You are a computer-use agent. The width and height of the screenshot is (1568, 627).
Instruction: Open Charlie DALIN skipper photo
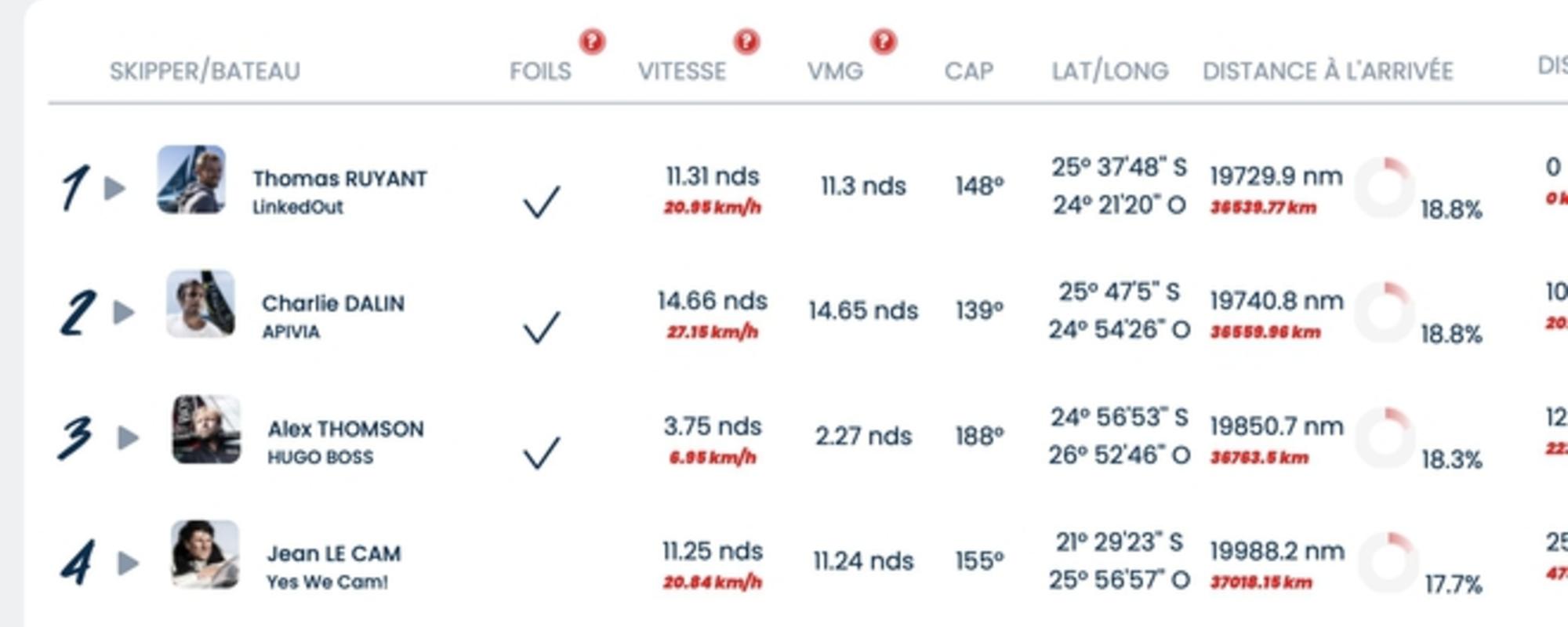[201, 304]
